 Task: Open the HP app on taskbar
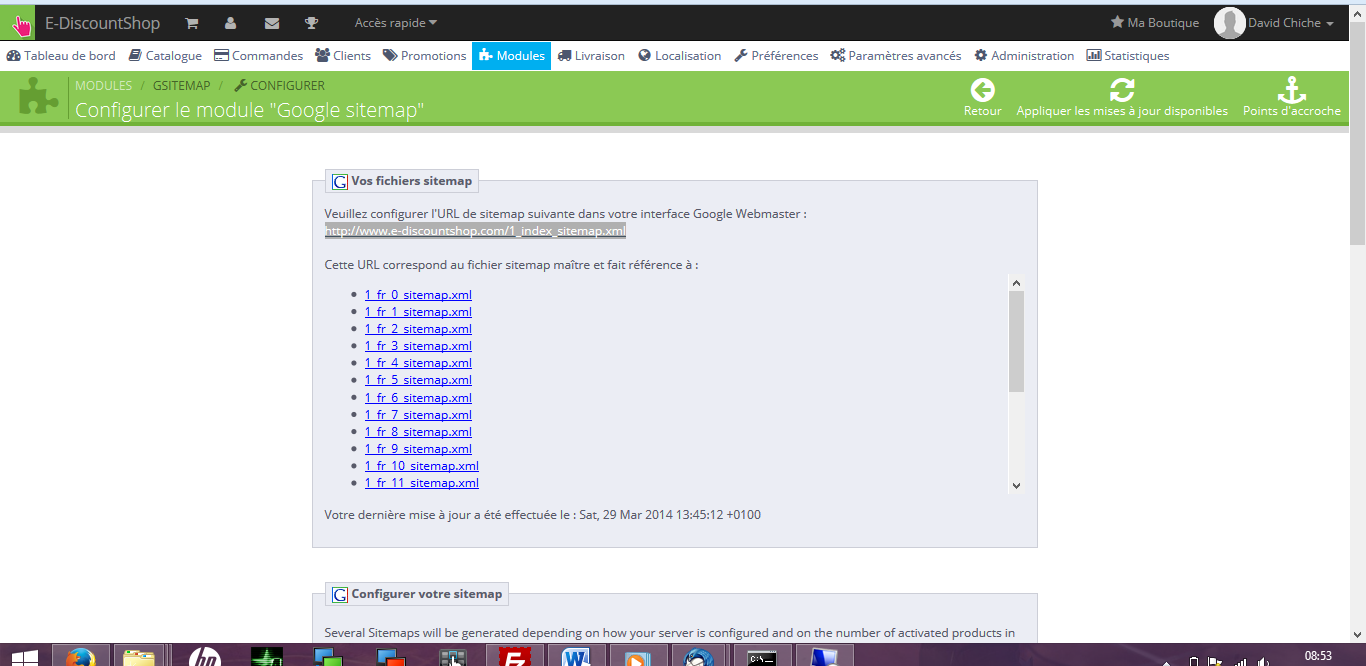coord(204,657)
